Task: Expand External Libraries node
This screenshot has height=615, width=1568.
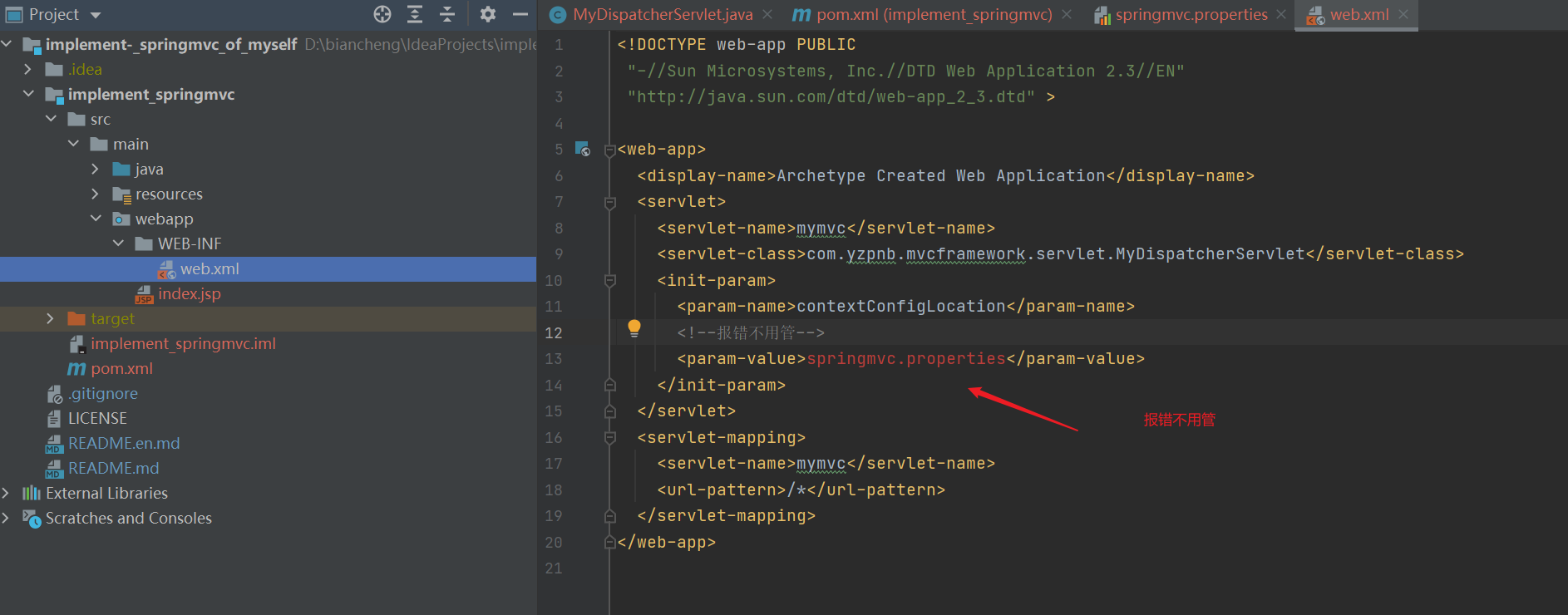Action: [x=6, y=493]
